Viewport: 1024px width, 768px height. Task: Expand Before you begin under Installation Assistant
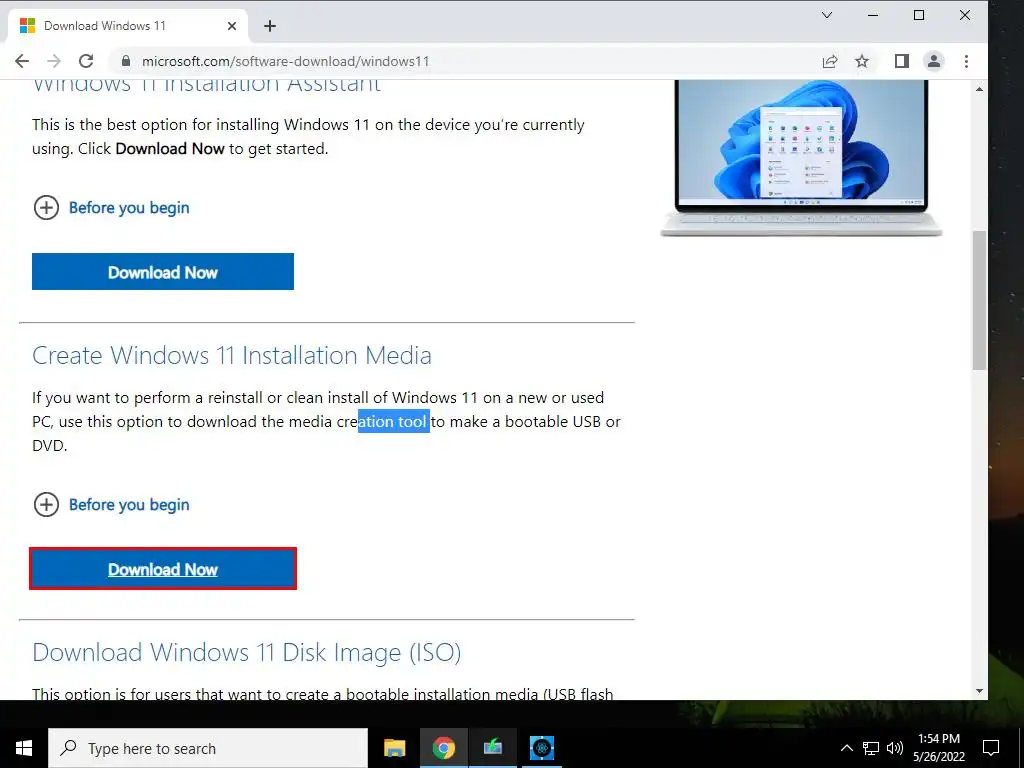point(112,208)
